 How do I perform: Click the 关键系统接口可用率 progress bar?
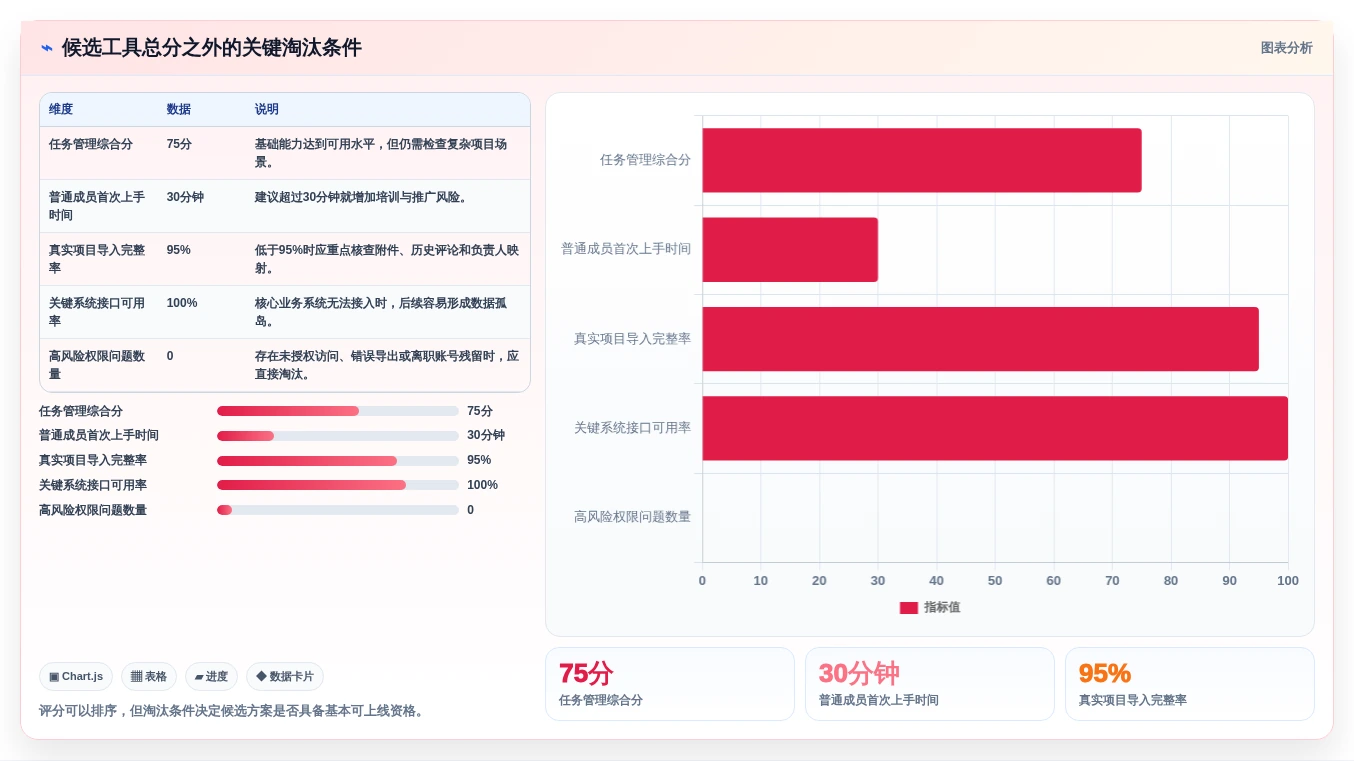[x=338, y=485]
